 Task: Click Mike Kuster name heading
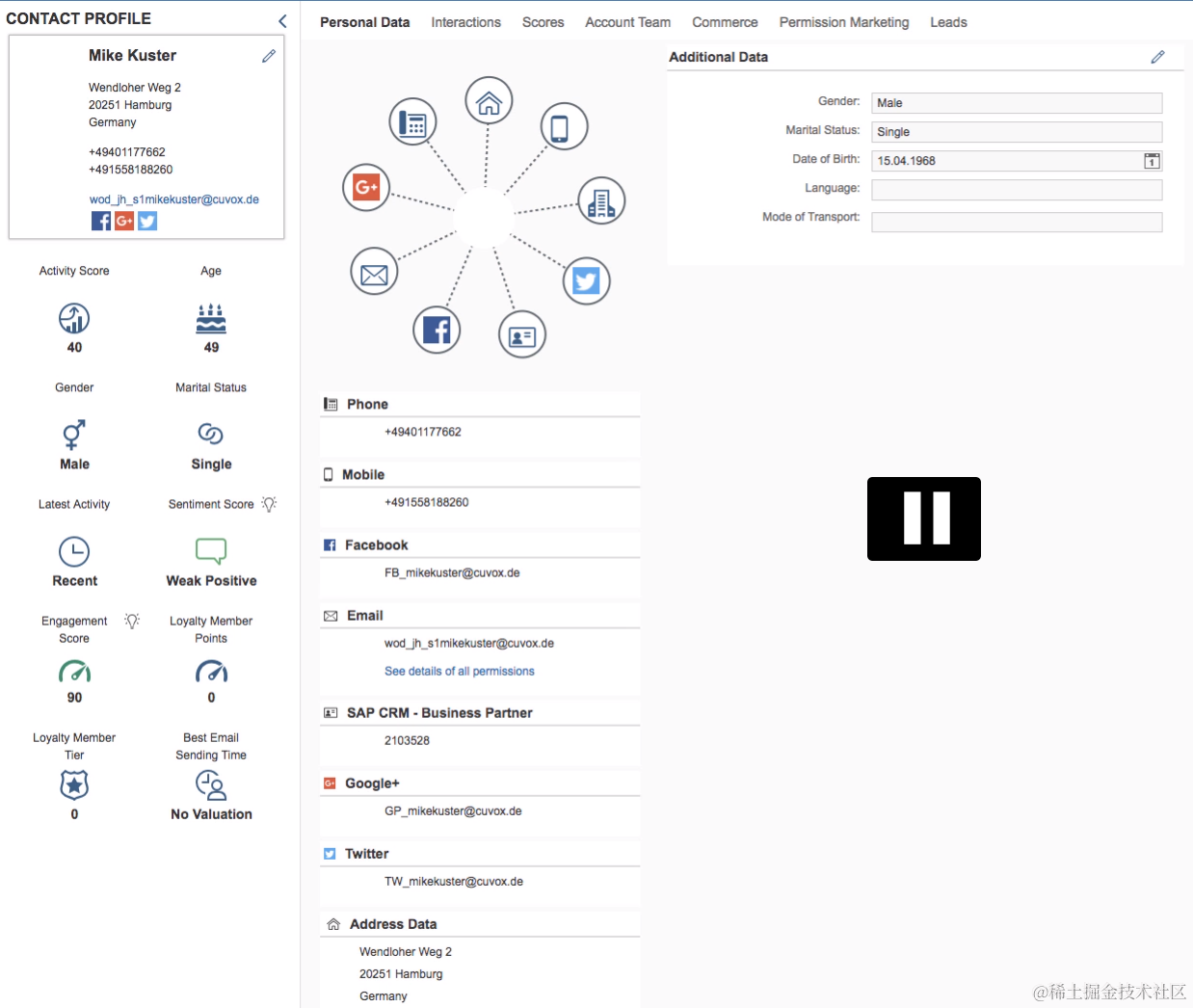[x=132, y=55]
